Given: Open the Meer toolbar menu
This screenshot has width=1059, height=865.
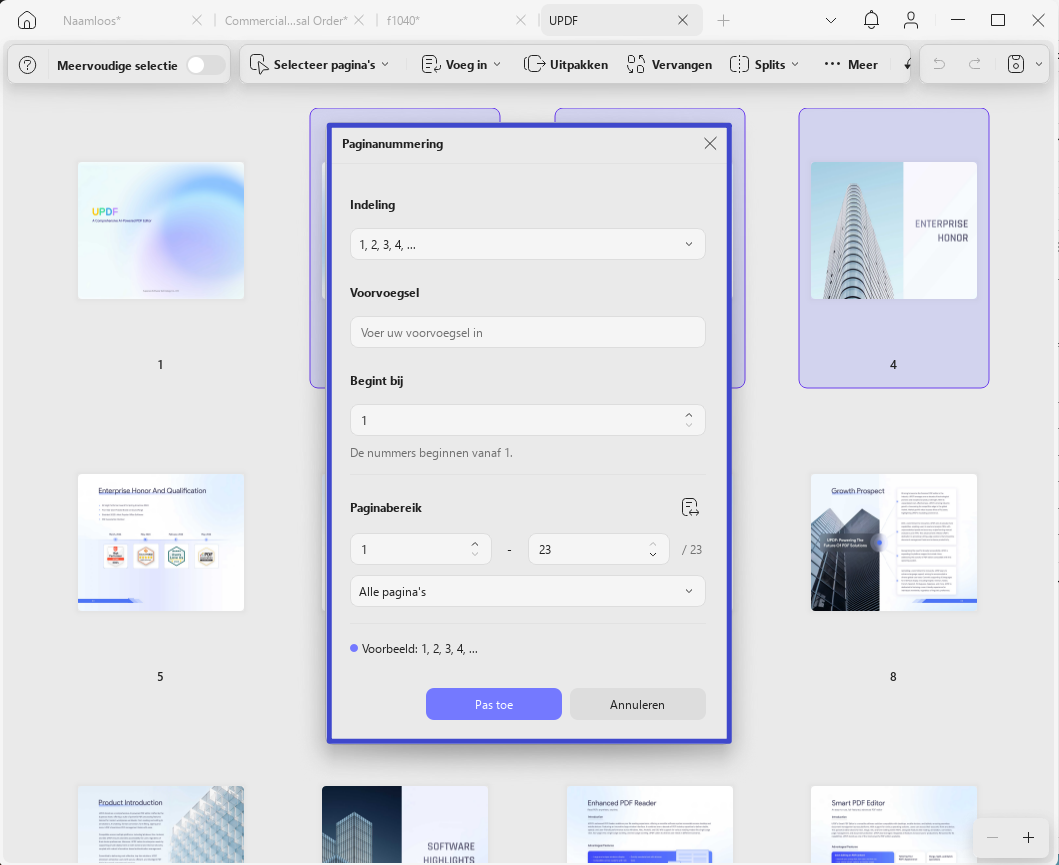Looking at the screenshot, I should [851, 64].
